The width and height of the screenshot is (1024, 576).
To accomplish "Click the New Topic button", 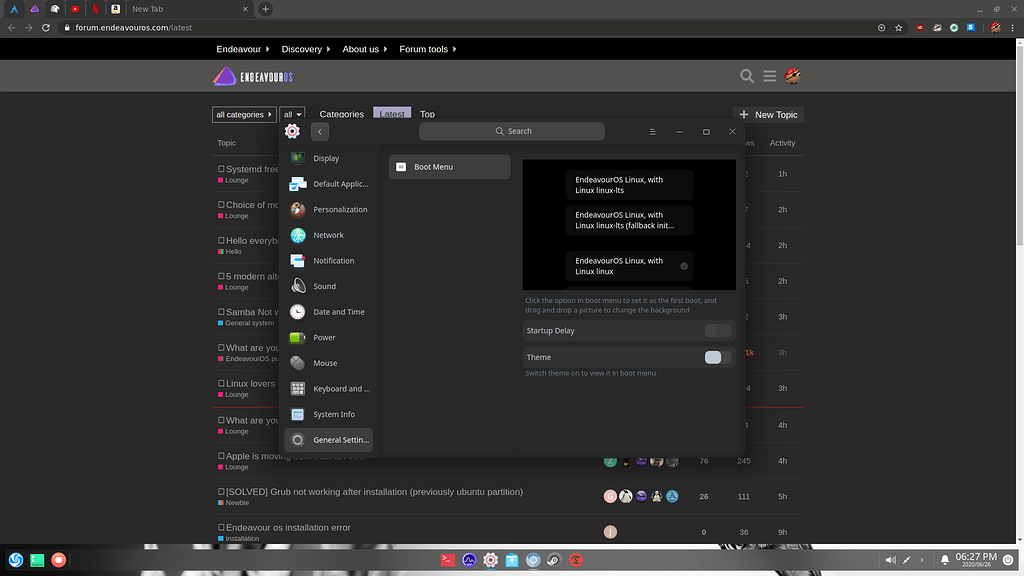I will point(768,114).
